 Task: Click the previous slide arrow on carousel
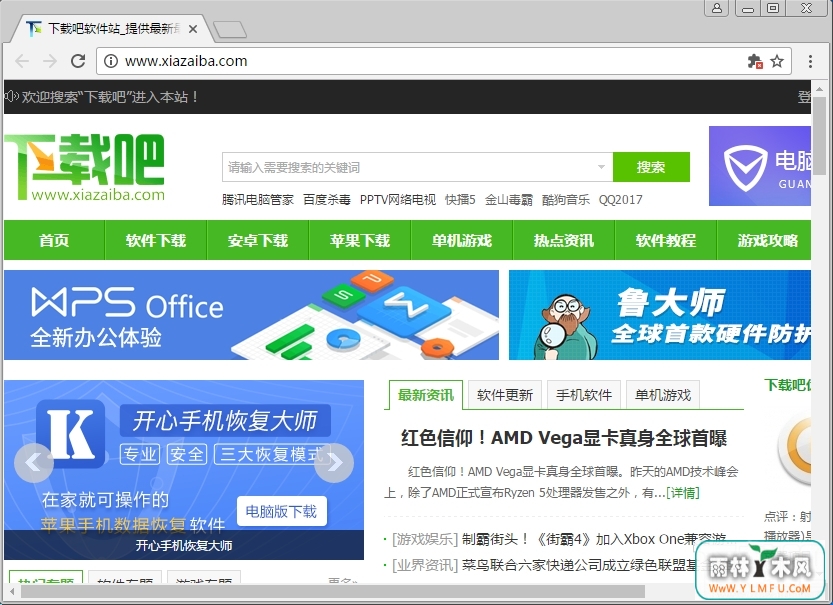click(x=34, y=463)
